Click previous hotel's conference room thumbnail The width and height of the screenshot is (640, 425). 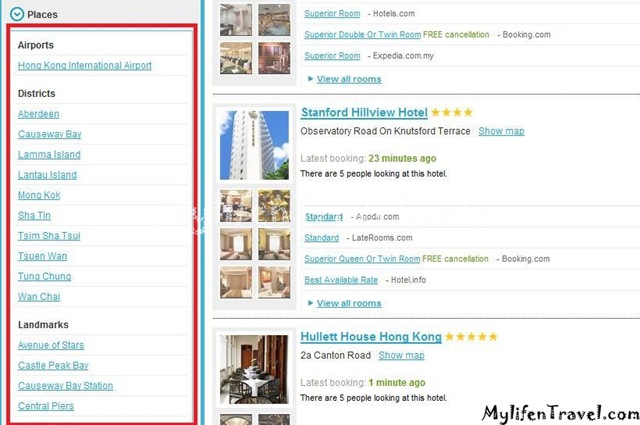pyautogui.click(x=236, y=58)
